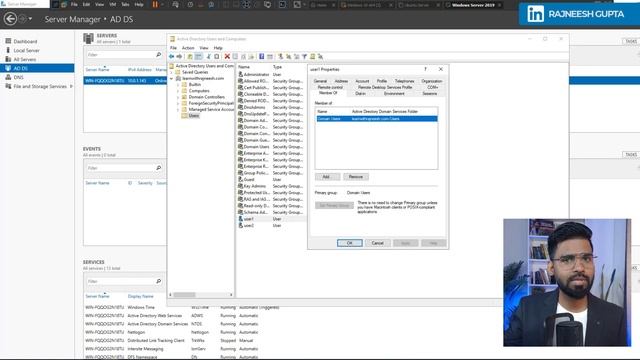Switch to the General tab
Image resolution: width=640 pixels, height=360 pixels.
(x=320, y=81)
